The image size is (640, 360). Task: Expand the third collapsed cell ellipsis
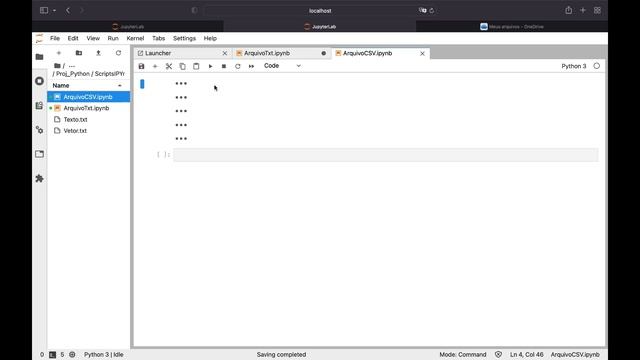coord(181,111)
